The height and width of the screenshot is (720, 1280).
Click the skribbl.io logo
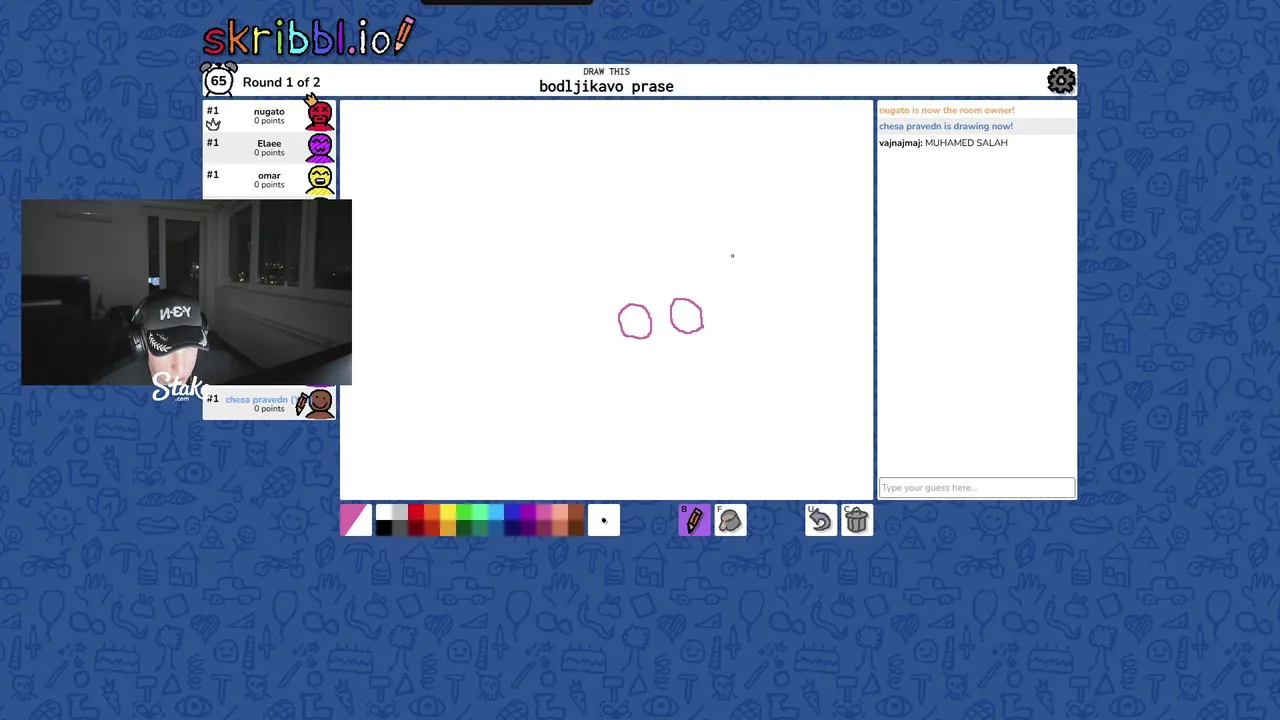pos(308,38)
